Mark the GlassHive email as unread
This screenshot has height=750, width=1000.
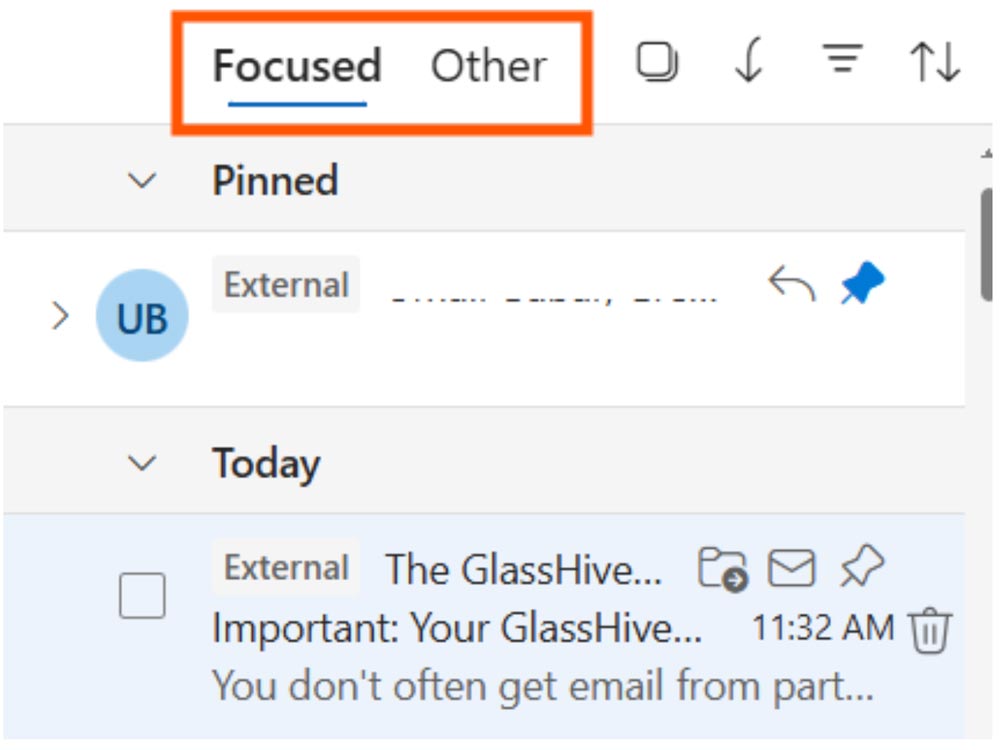791,570
